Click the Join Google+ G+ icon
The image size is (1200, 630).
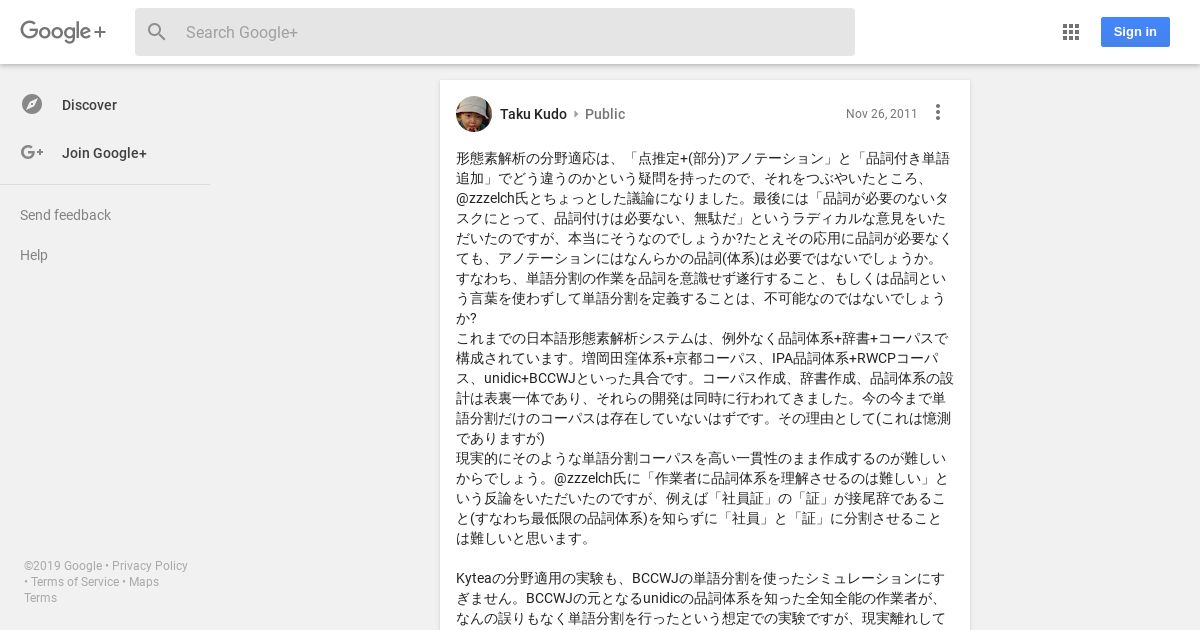pyautogui.click(x=32, y=153)
